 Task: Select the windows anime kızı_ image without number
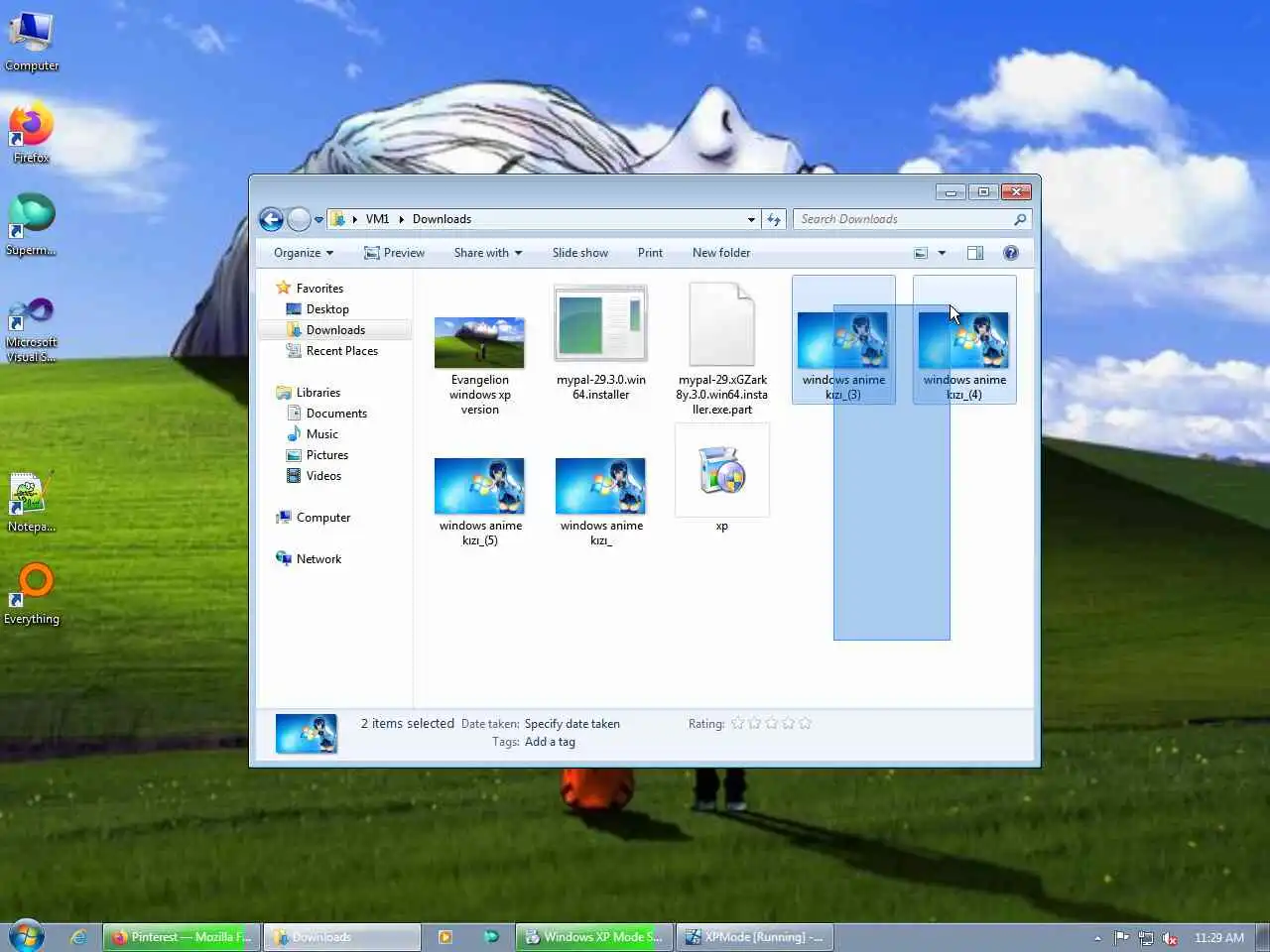601,501
